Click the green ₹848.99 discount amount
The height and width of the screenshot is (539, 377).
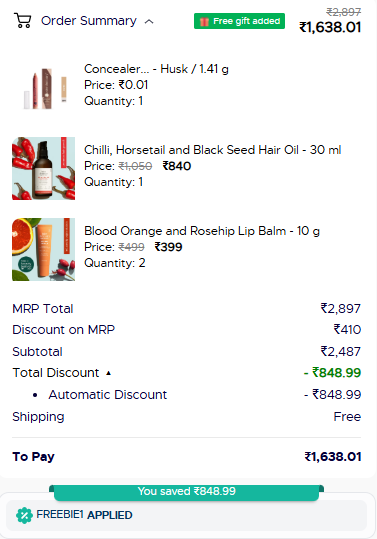click(x=333, y=373)
